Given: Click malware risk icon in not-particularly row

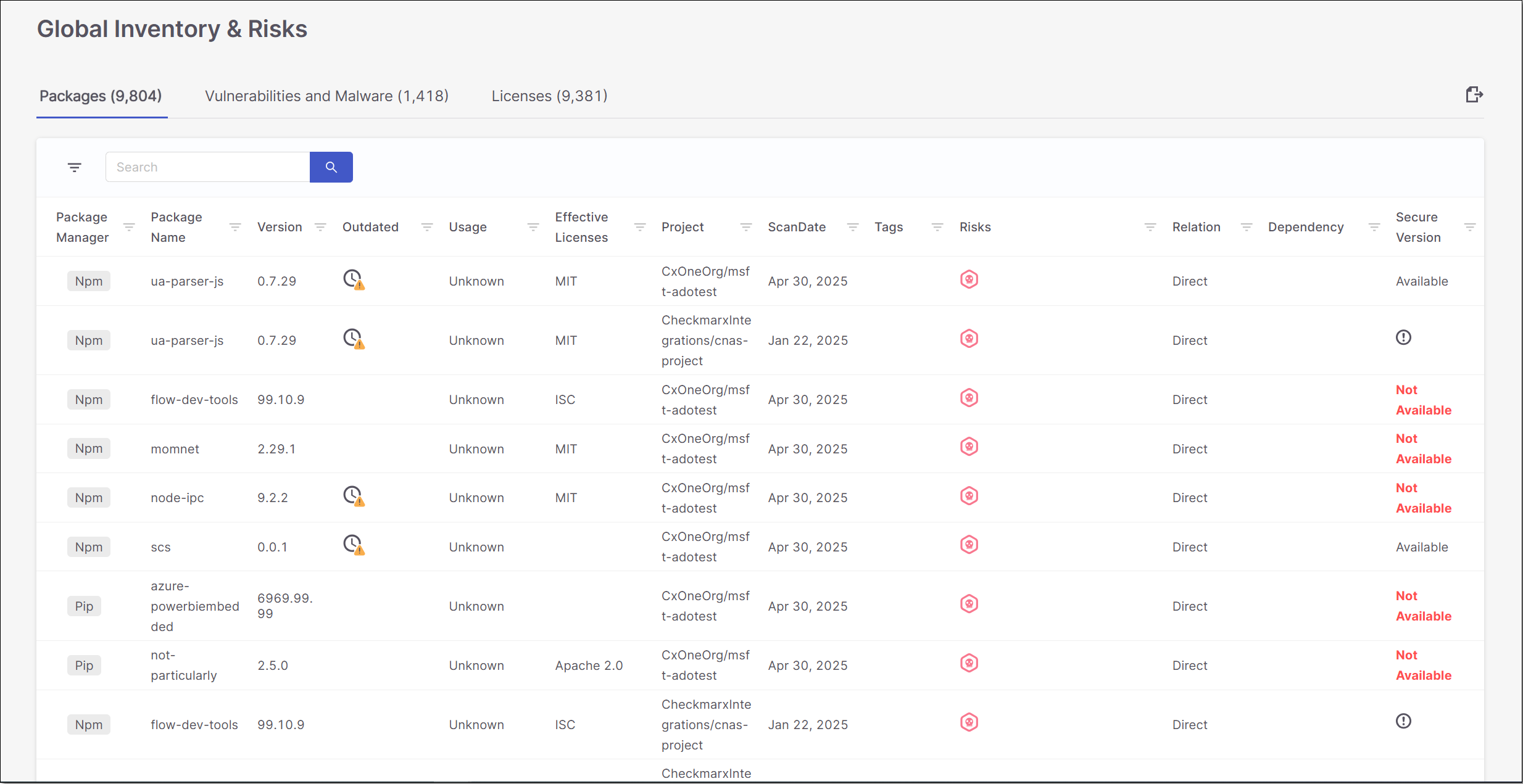Looking at the screenshot, I should click(969, 663).
